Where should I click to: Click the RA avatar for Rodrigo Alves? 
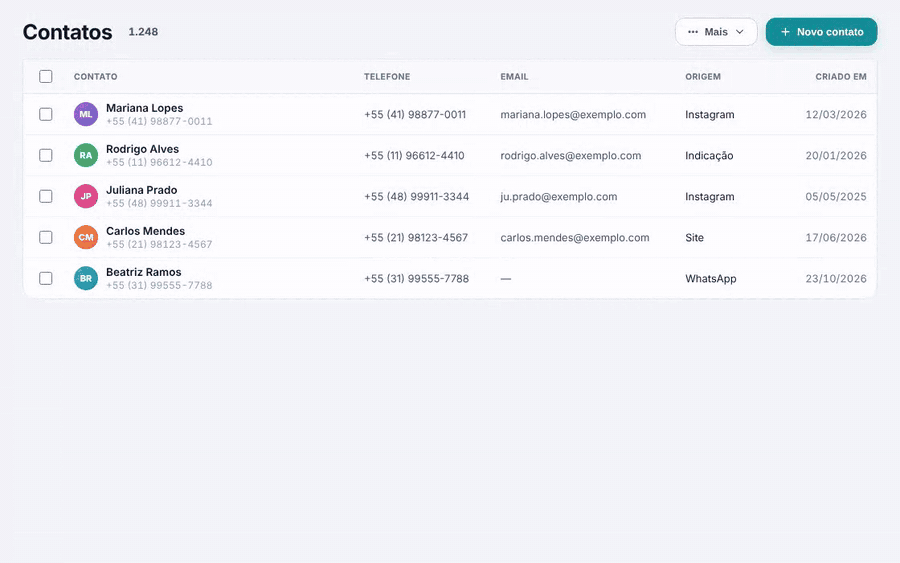[x=86, y=156]
